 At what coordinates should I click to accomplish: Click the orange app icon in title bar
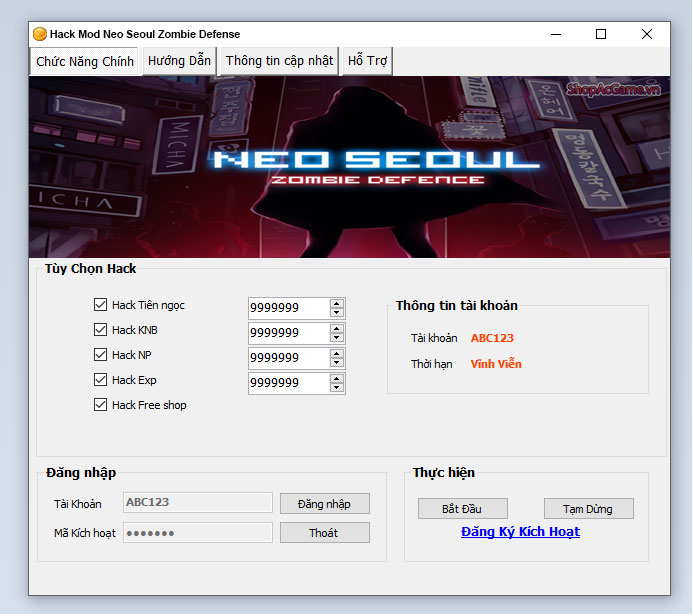click(40, 34)
